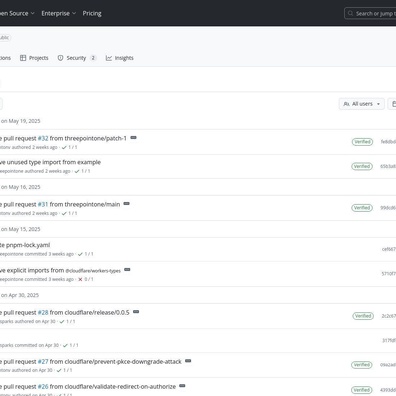
Task: Open the explicit imports commit
Action: point(60,270)
